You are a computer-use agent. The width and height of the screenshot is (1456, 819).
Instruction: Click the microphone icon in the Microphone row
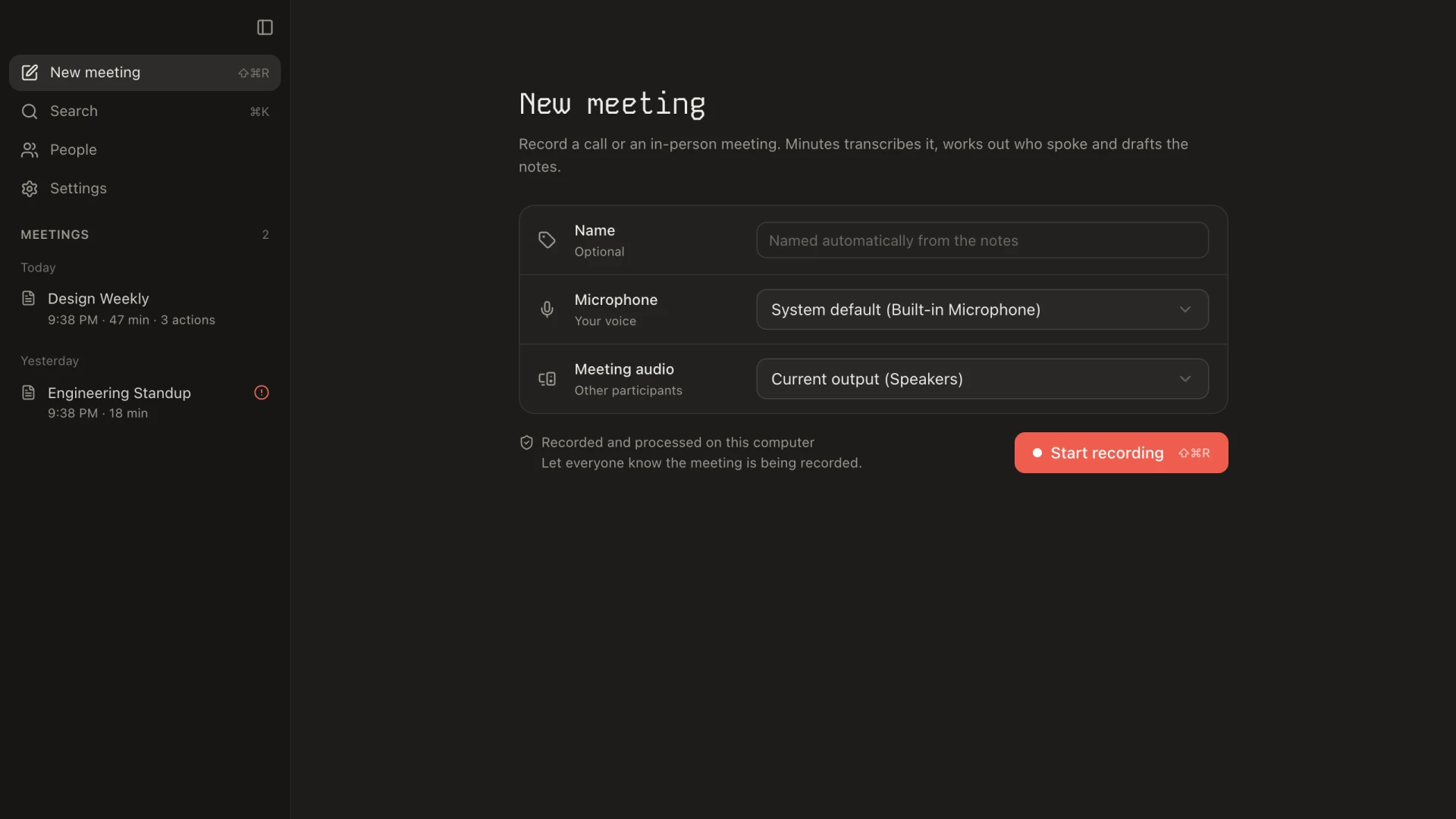pyautogui.click(x=547, y=309)
